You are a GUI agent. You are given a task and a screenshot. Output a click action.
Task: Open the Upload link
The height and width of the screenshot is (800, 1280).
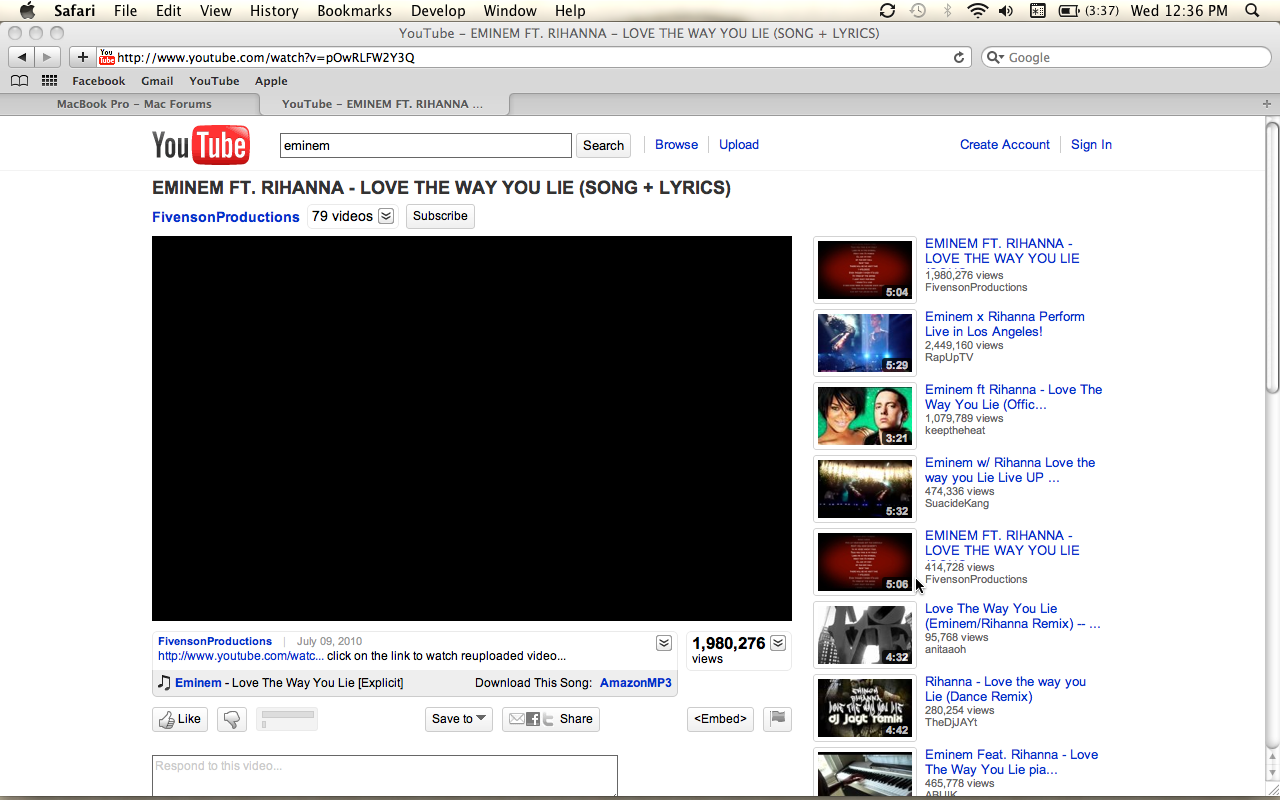pyautogui.click(x=739, y=145)
